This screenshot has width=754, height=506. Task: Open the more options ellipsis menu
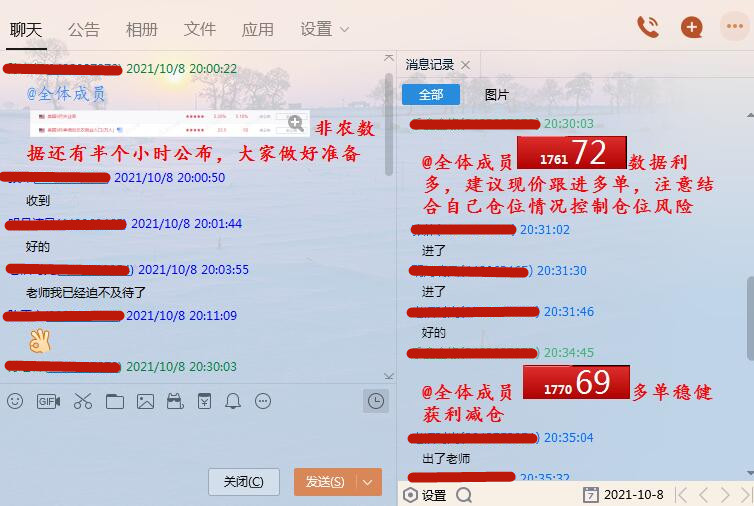pos(734,26)
